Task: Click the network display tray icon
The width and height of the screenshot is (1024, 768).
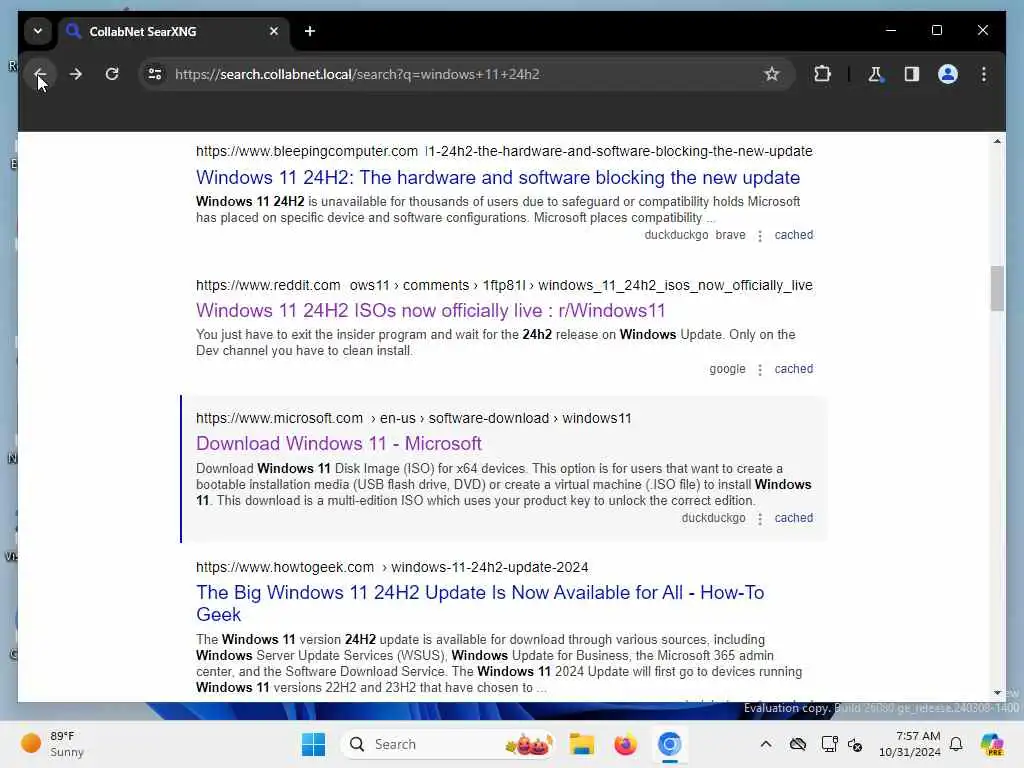Action: pyautogui.click(x=829, y=744)
